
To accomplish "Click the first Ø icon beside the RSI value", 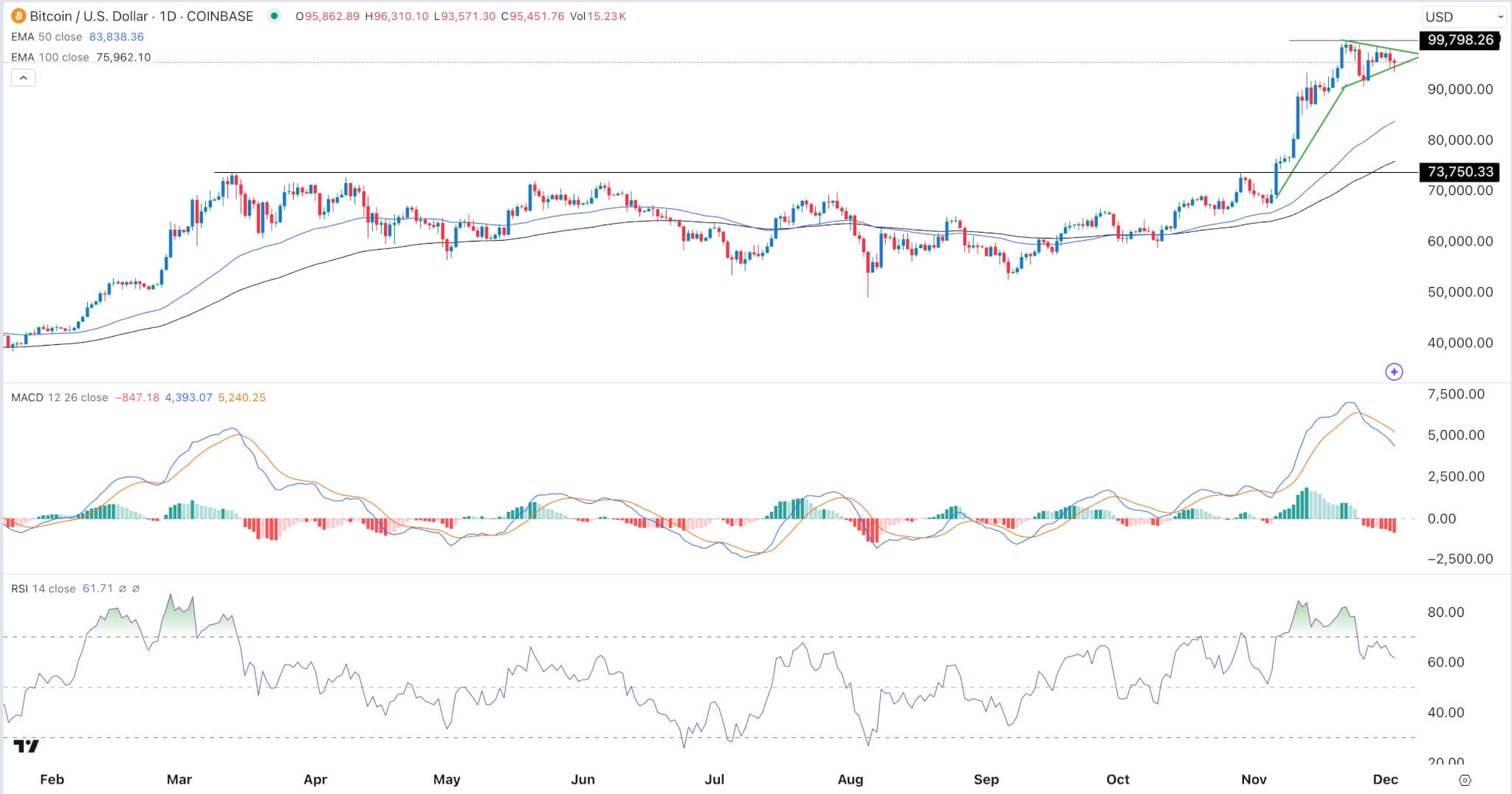I will tap(123, 589).
